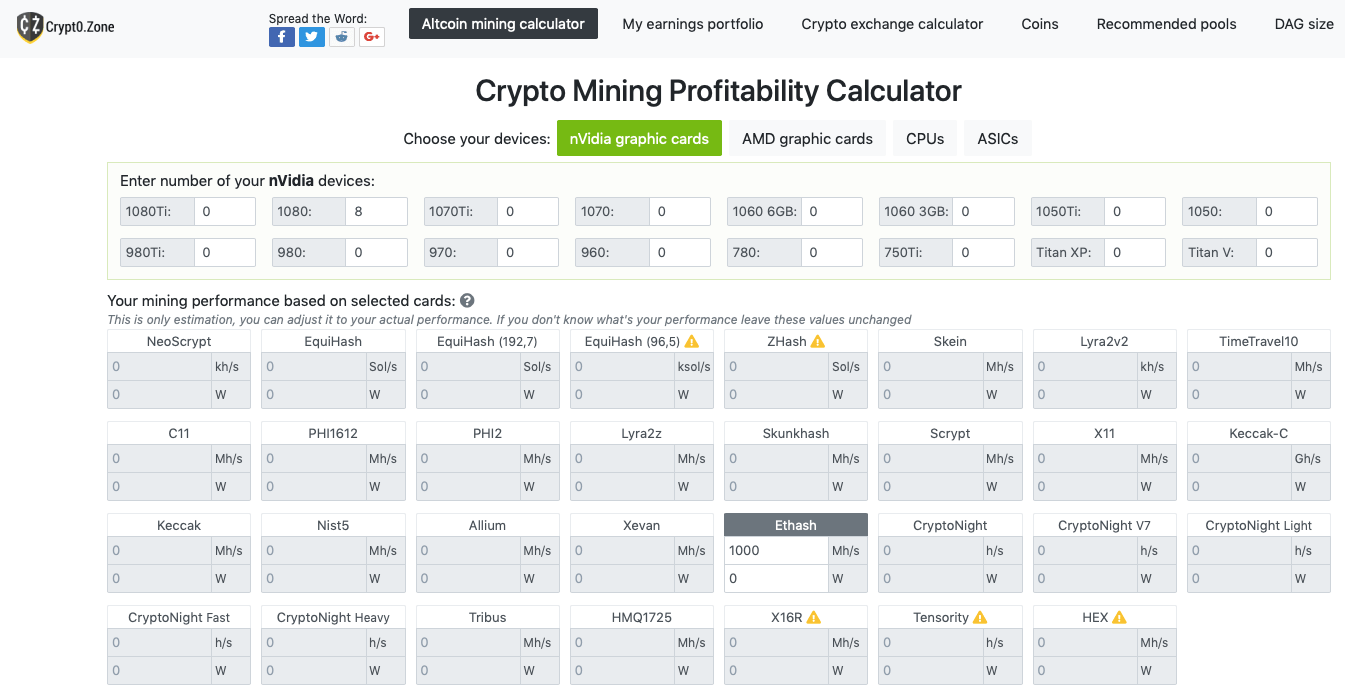Open the DAG size link
Screen dimensions: 1345x695
[x=1303, y=24]
